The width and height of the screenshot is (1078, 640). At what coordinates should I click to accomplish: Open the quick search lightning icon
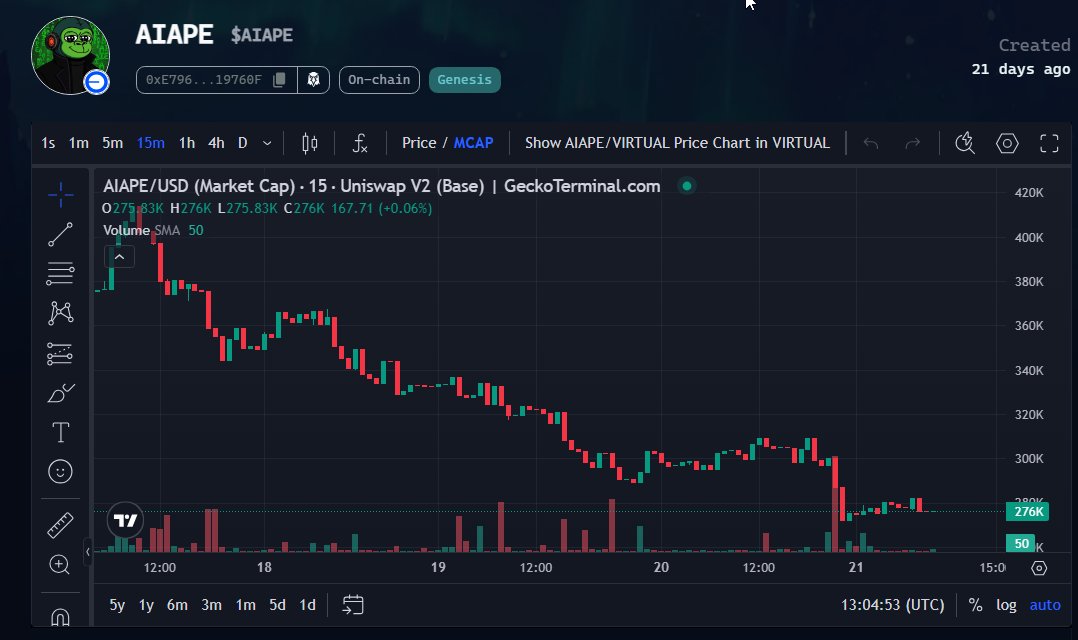(x=965, y=143)
